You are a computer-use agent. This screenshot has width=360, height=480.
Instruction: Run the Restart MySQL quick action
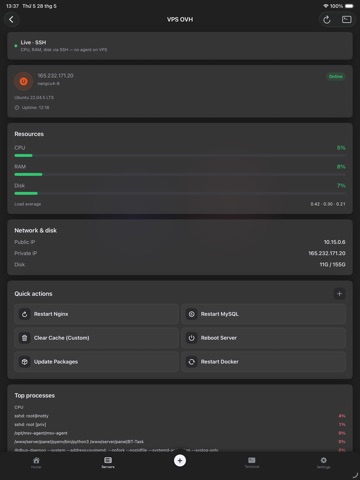tap(263, 314)
